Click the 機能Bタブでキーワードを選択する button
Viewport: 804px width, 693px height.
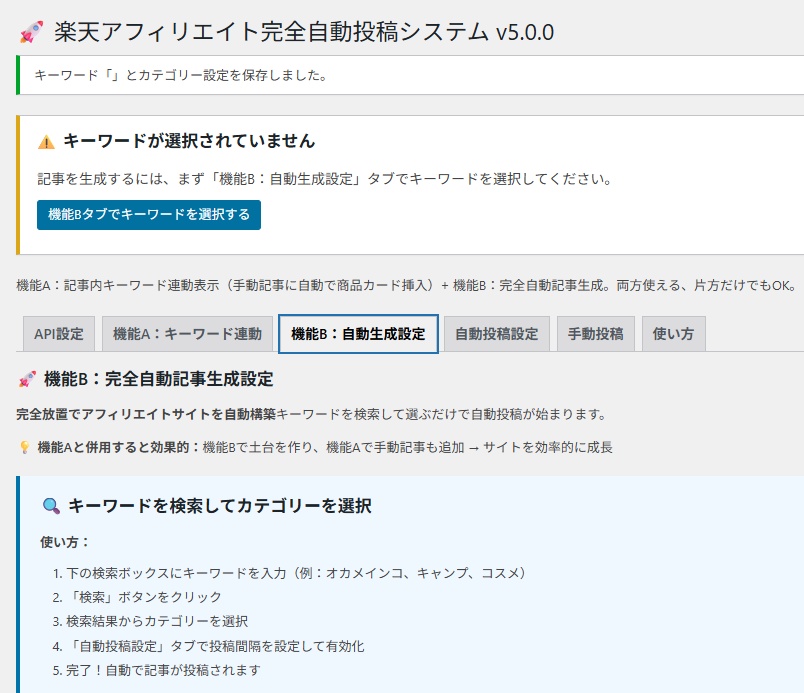[x=148, y=214]
